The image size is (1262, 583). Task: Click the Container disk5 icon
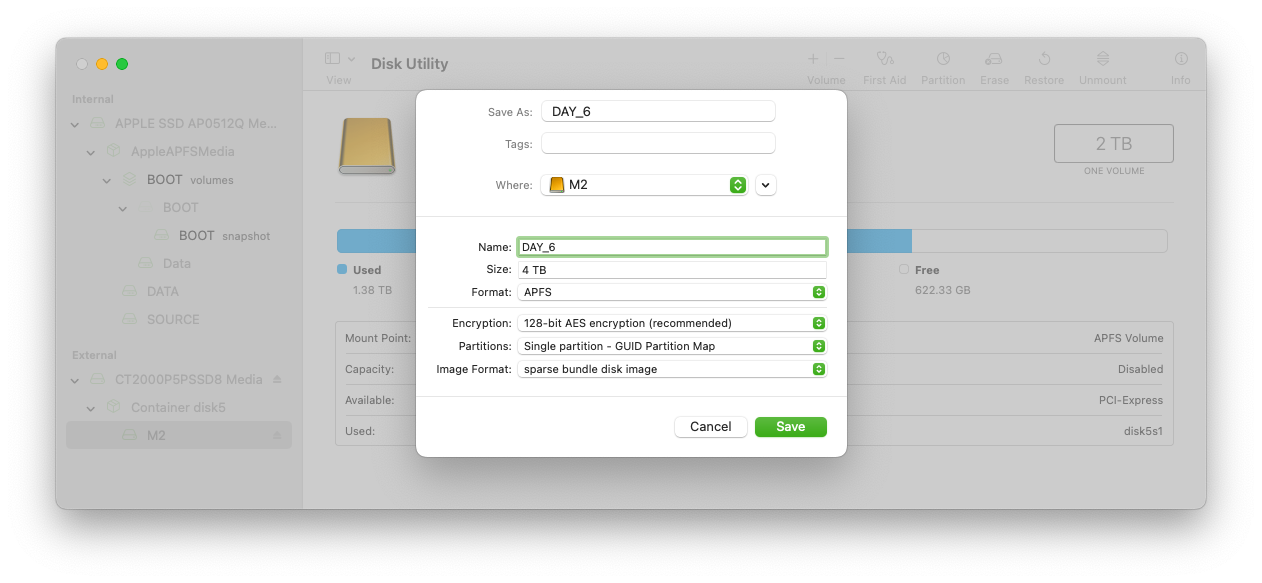pyautogui.click(x=113, y=408)
